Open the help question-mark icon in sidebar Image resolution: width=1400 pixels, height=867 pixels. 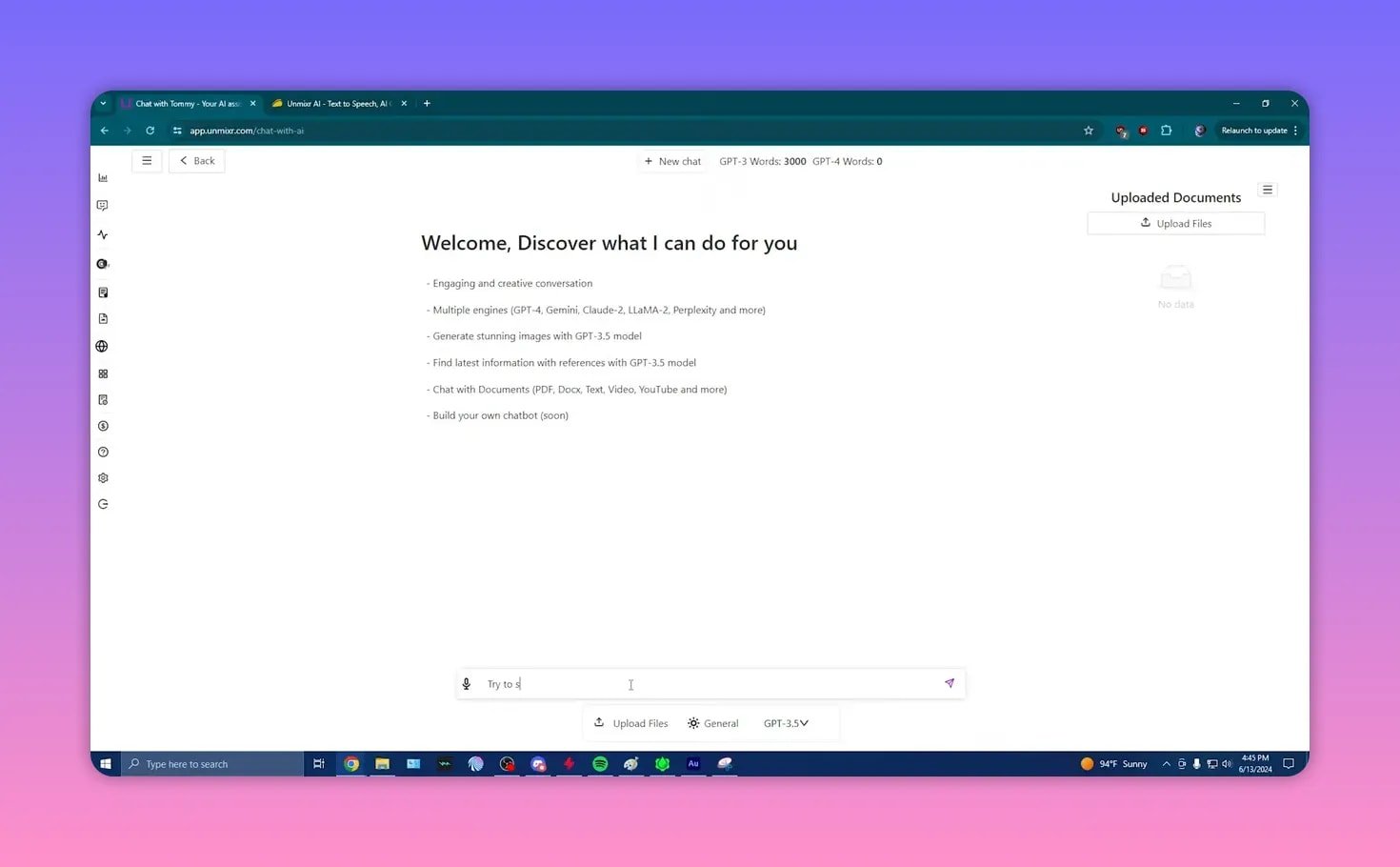tap(103, 452)
